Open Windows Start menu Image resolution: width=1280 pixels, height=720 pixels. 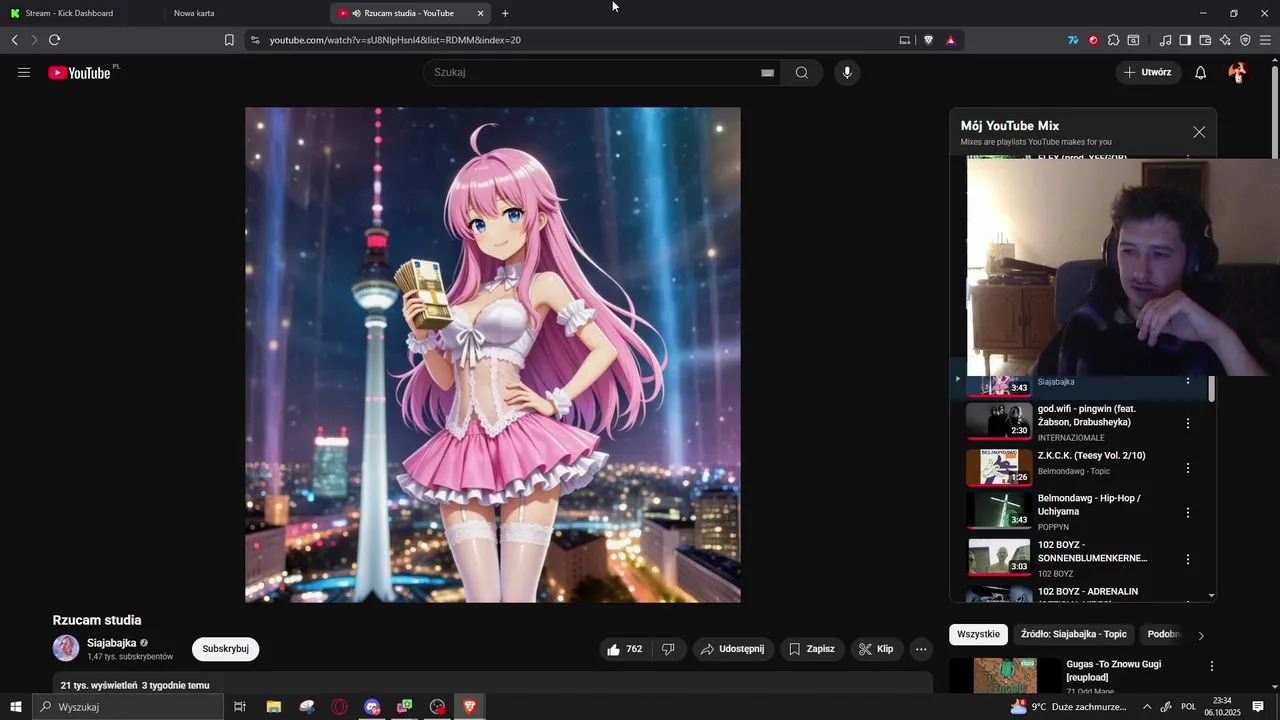pos(15,707)
